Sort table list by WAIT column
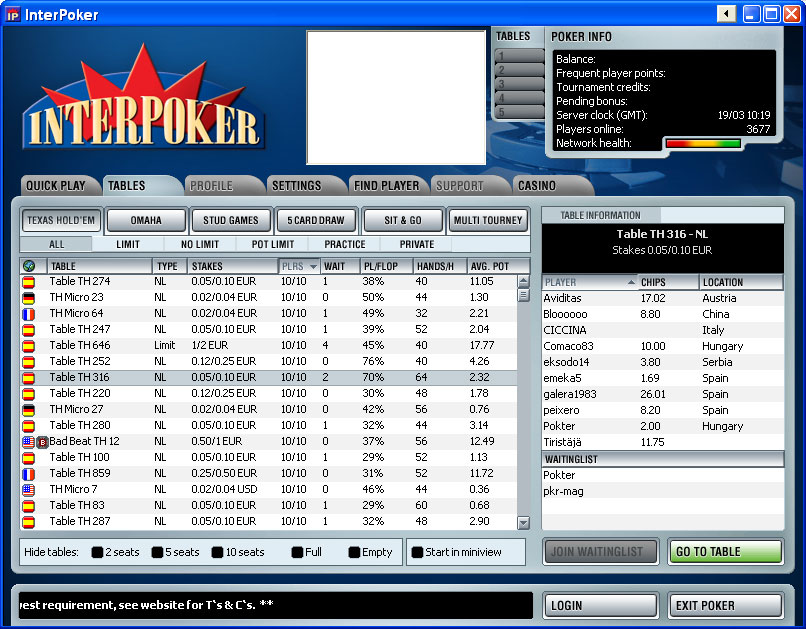Image resolution: width=806 pixels, height=629 pixels. (339, 266)
